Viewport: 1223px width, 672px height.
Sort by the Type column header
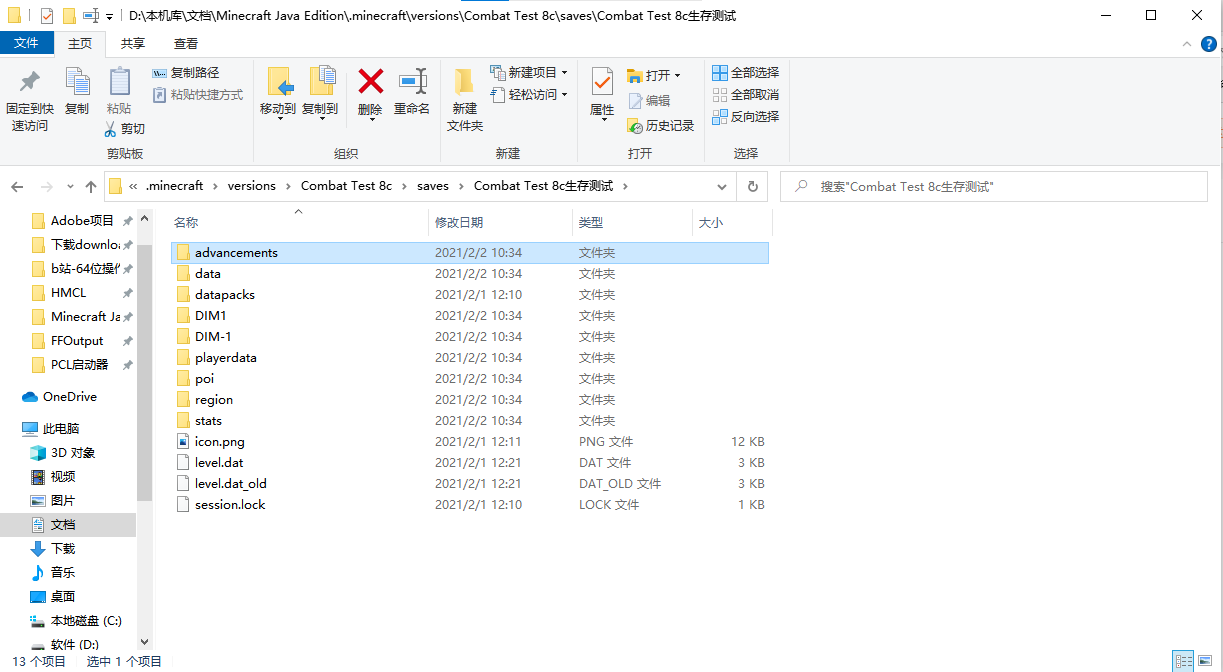[632, 222]
